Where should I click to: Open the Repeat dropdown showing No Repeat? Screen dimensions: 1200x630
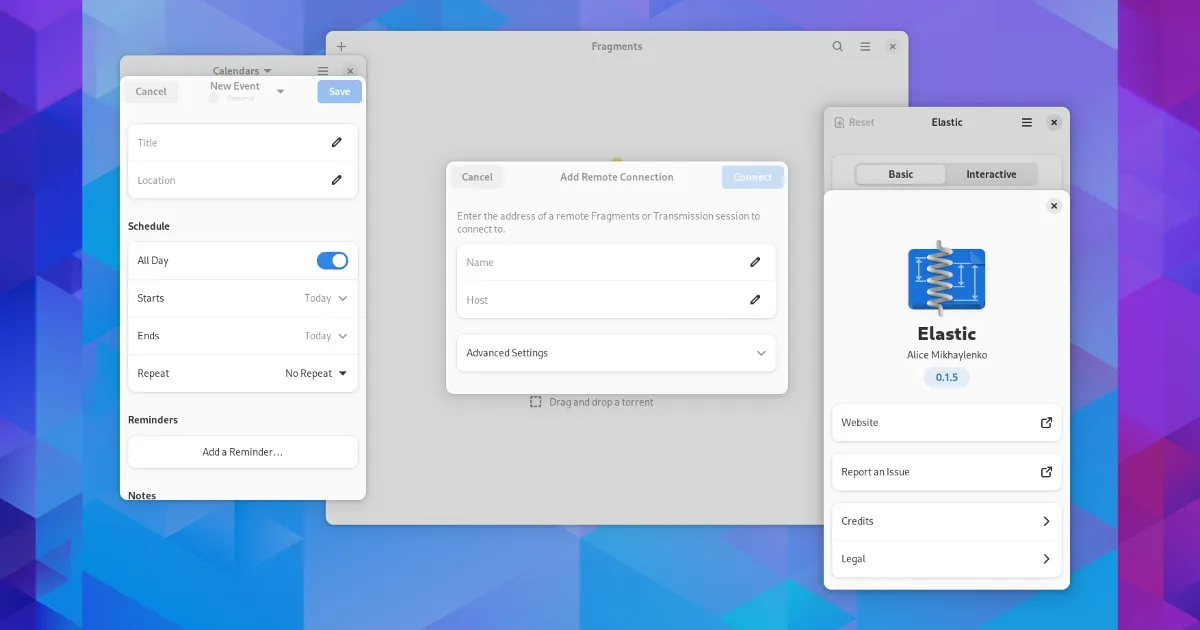pyautogui.click(x=316, y=374)
